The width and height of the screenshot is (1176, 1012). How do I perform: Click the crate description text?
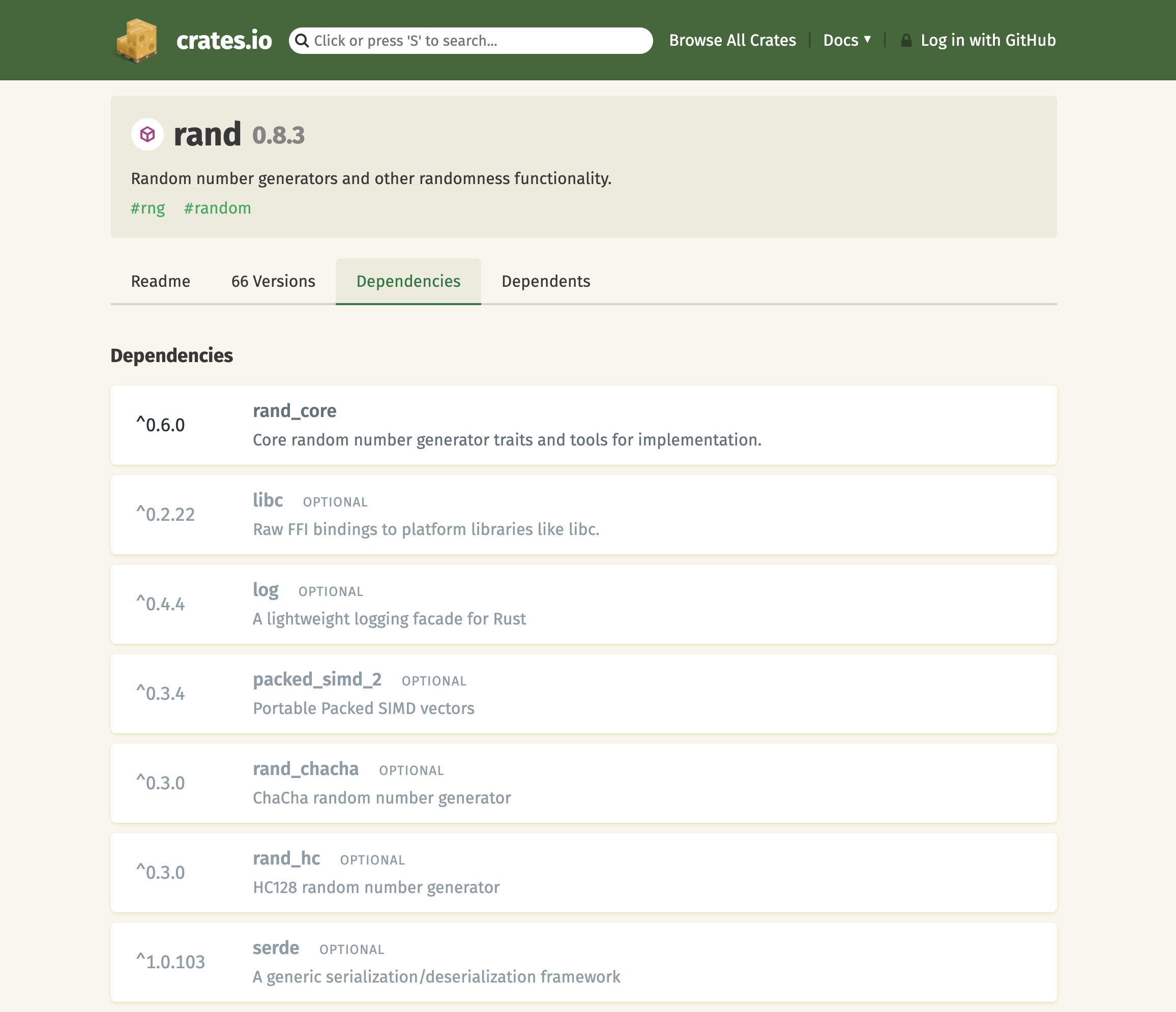(x=371, y=179)
